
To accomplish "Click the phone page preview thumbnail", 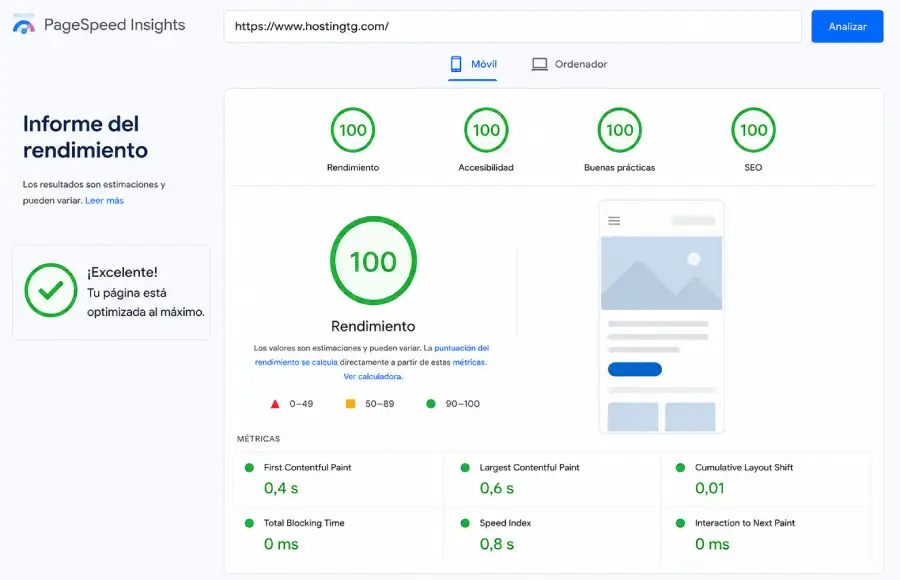I will point(661,316).
